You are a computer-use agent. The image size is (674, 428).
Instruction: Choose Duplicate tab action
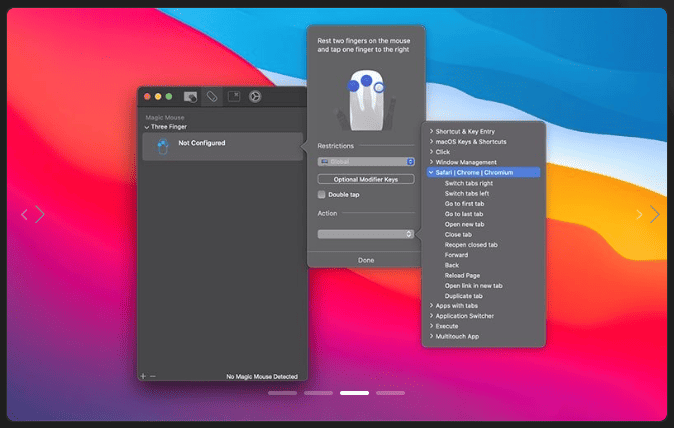tap(463, 296)
